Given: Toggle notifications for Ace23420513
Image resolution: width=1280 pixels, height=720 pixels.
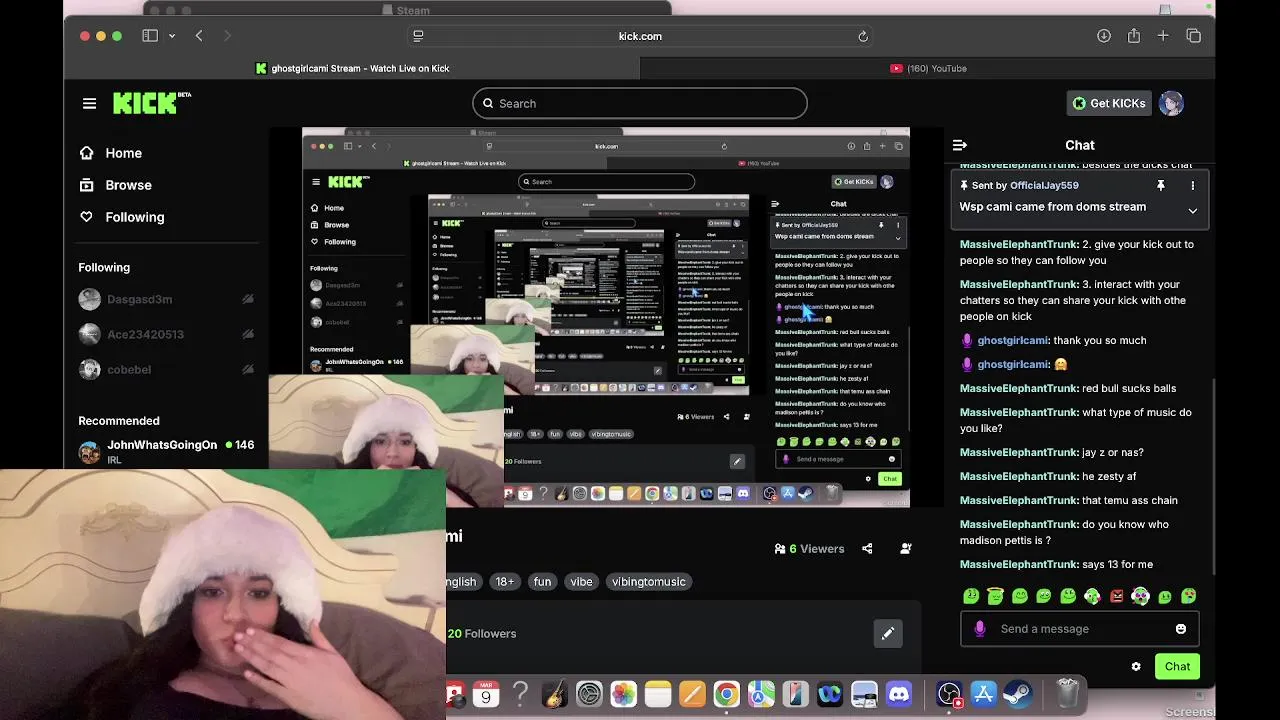Looking at the screenshot, I should (x=247, y=334).
